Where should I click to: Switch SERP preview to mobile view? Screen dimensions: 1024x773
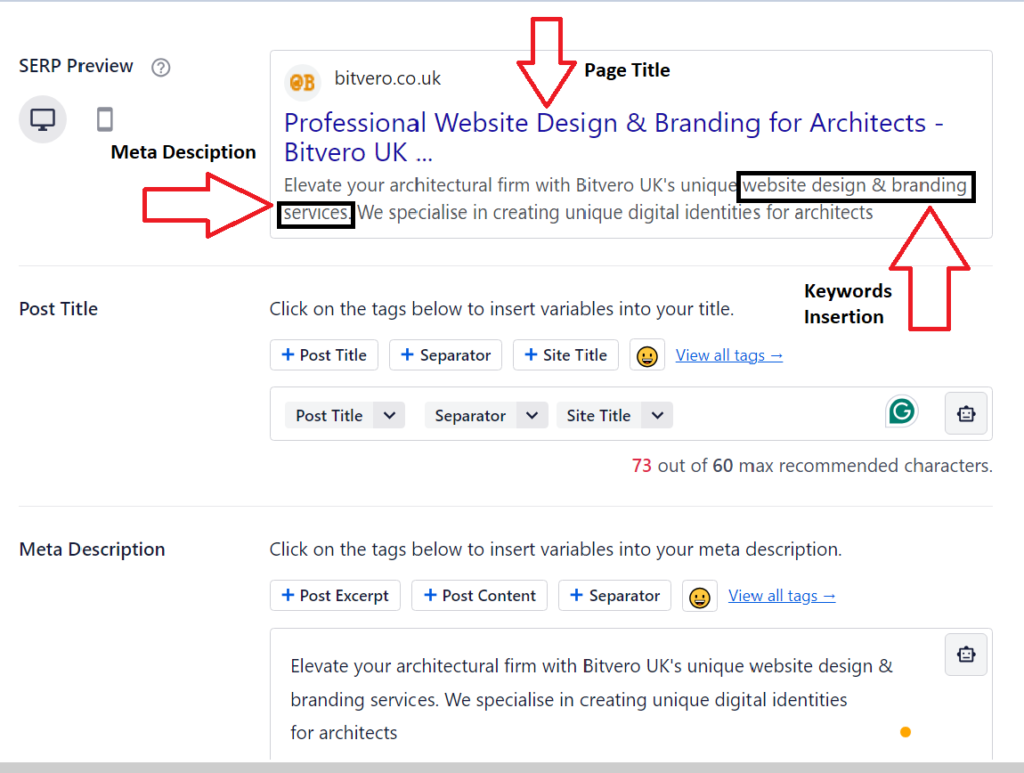104,119
